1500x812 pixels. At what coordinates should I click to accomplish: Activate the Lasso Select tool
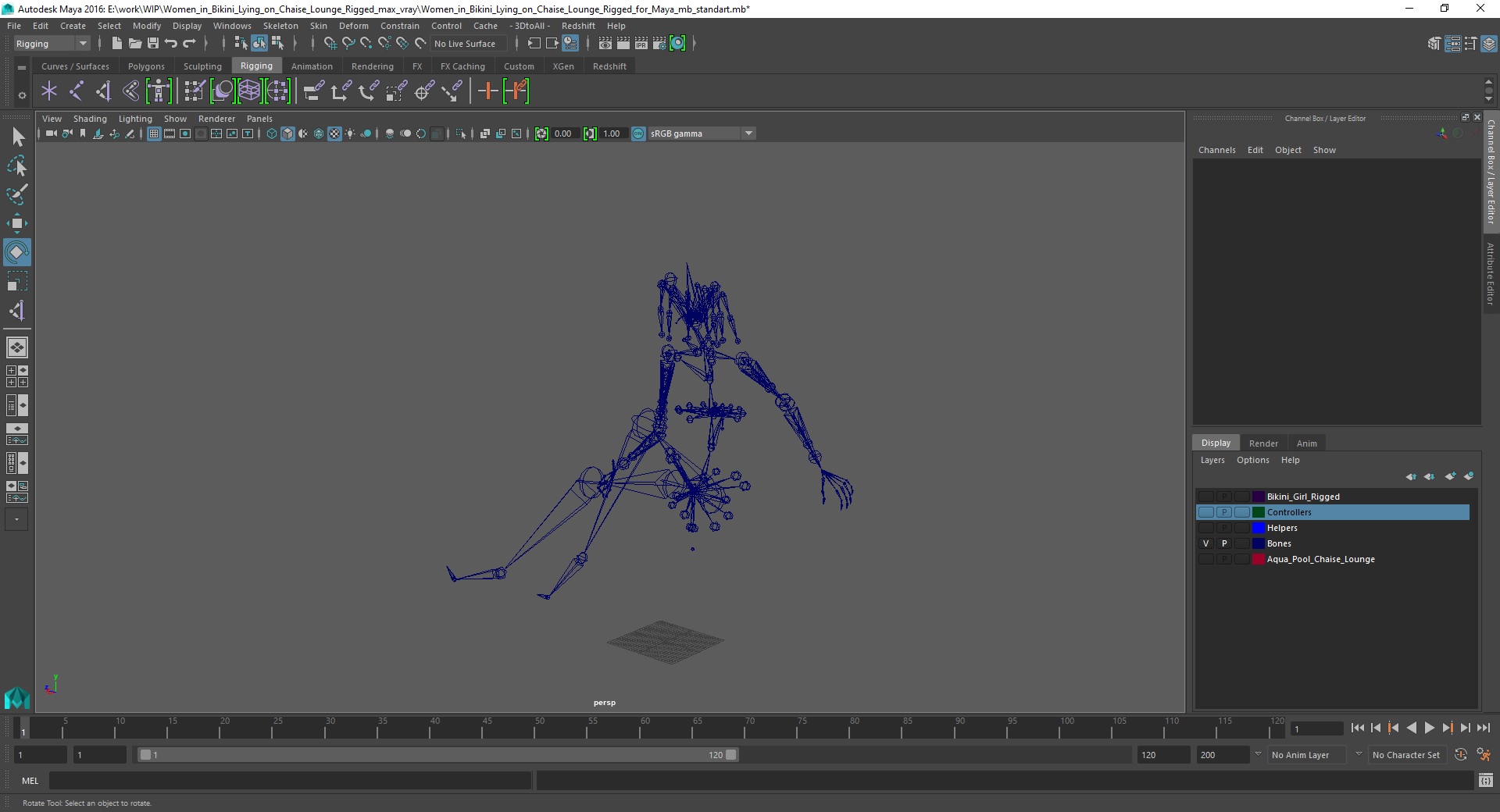[x=17, y=166]
